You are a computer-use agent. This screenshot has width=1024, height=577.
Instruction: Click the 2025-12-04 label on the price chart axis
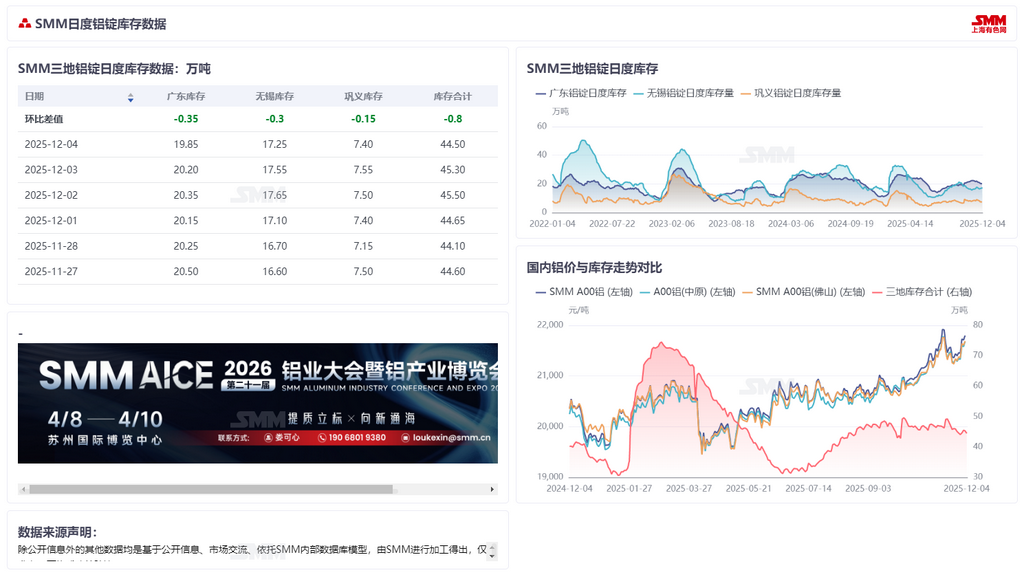point(966,489)
